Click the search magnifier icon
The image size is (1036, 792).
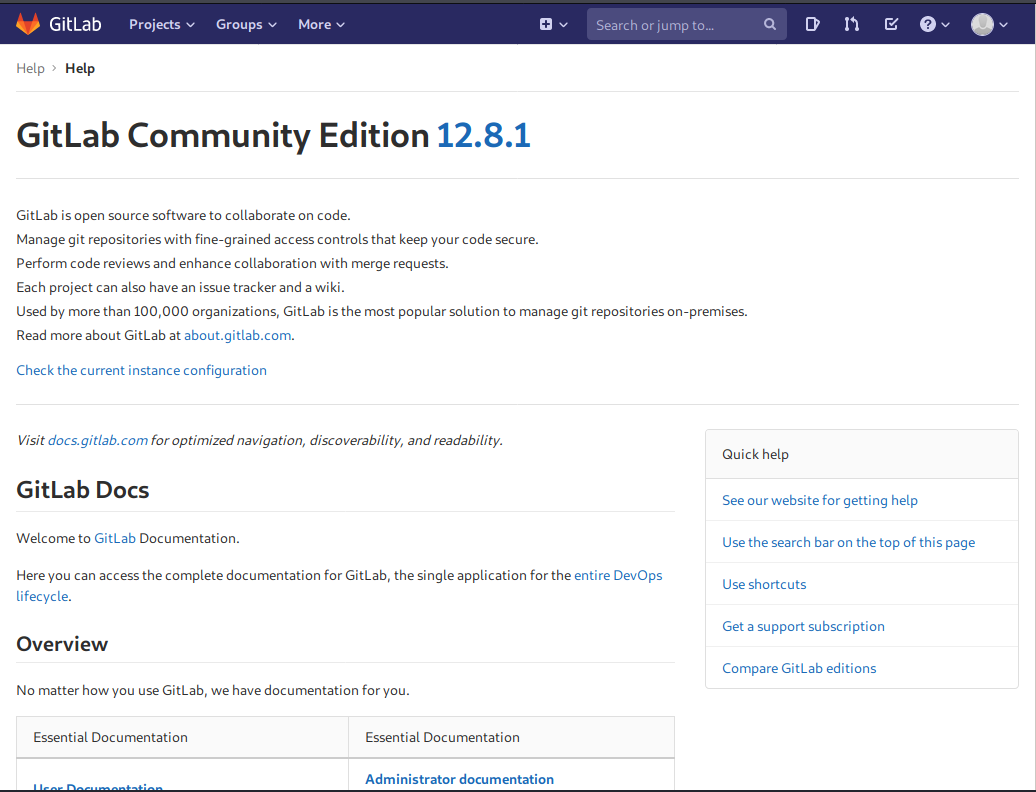coord(770,25)
